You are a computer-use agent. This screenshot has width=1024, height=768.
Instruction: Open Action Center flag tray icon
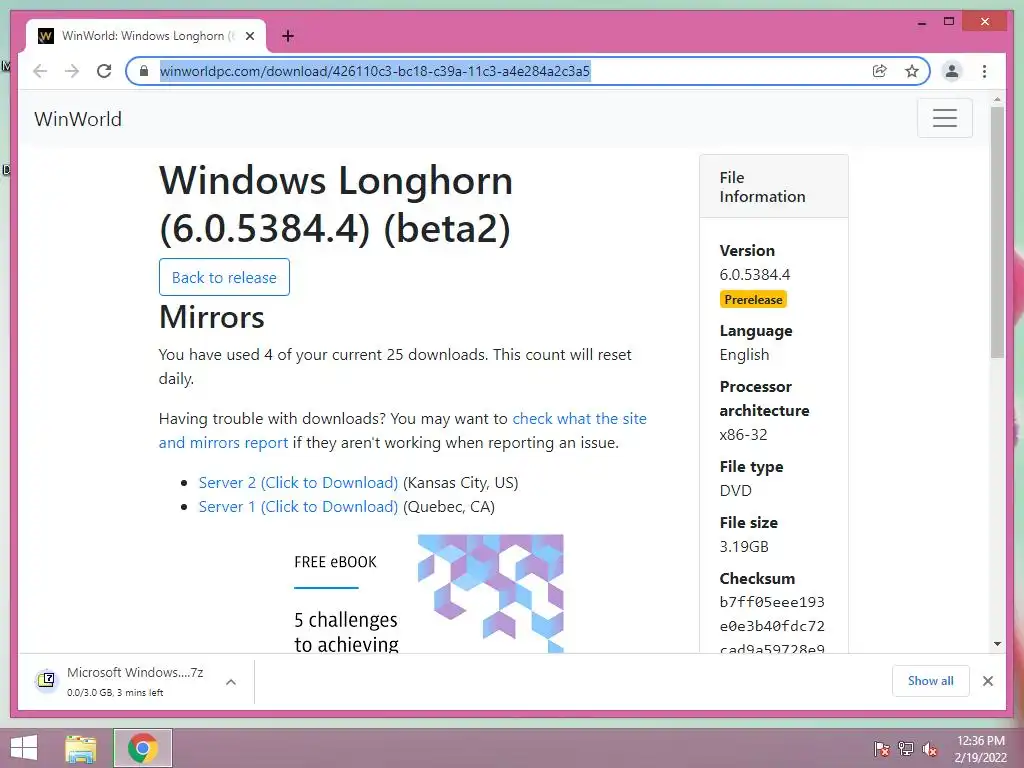881,748
